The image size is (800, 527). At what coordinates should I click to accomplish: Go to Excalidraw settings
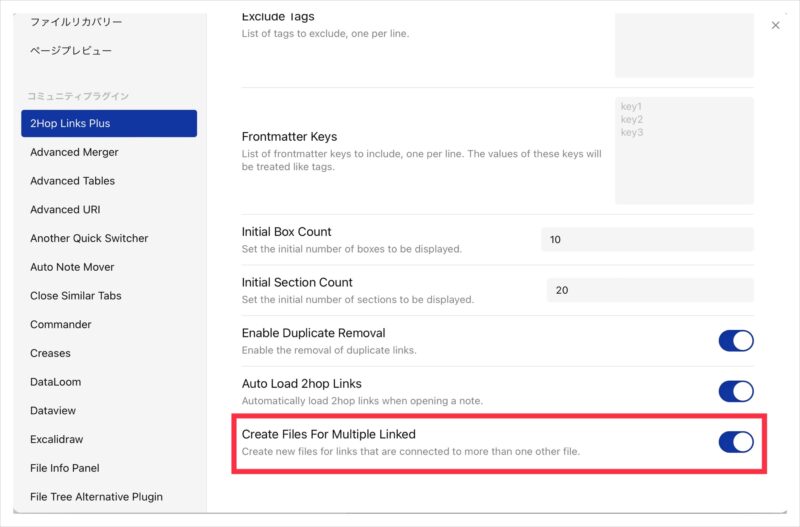click(x=56, y=439)
